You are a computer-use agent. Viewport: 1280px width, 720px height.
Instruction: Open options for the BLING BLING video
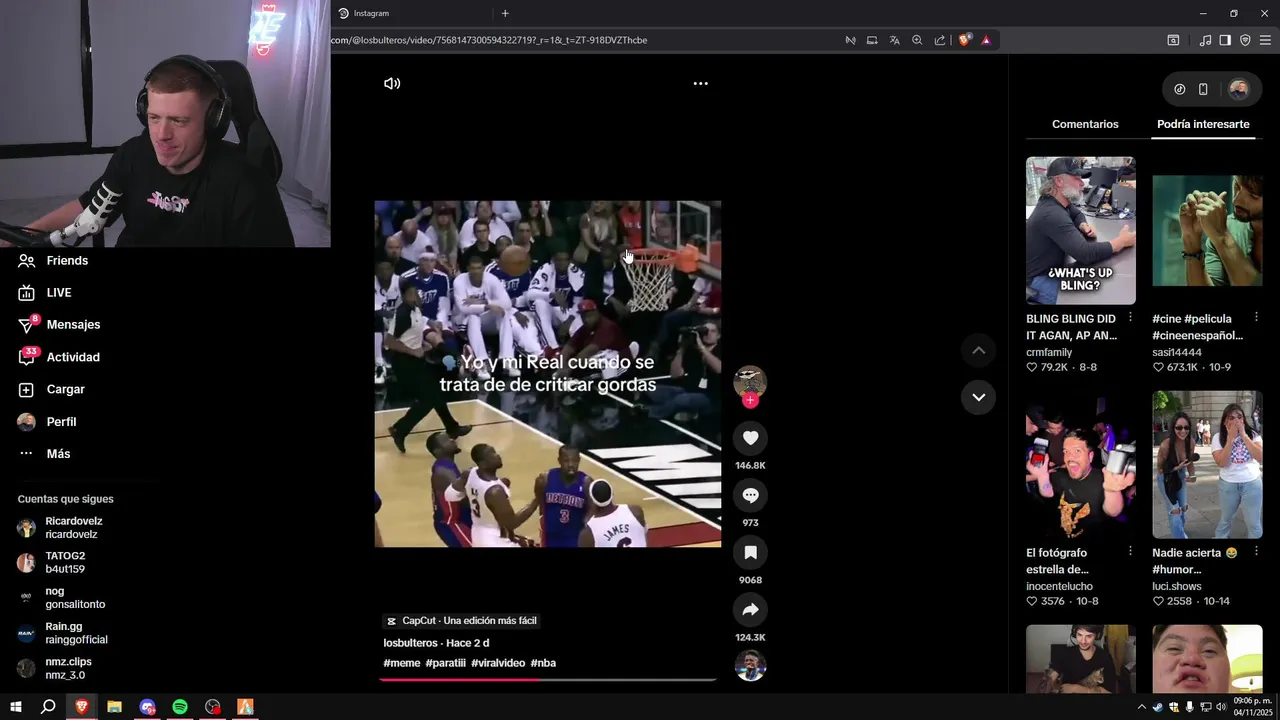[x=1130, y=317]
